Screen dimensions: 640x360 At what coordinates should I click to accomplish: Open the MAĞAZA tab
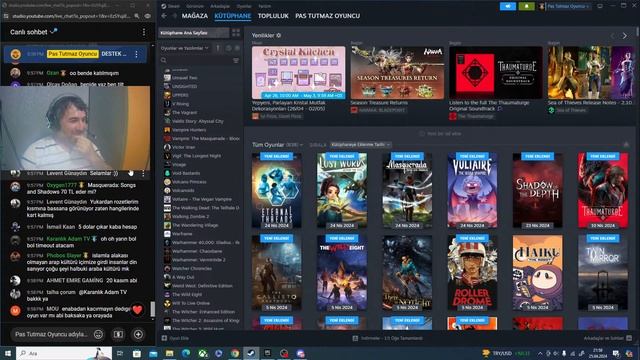(x=195, y=16)
